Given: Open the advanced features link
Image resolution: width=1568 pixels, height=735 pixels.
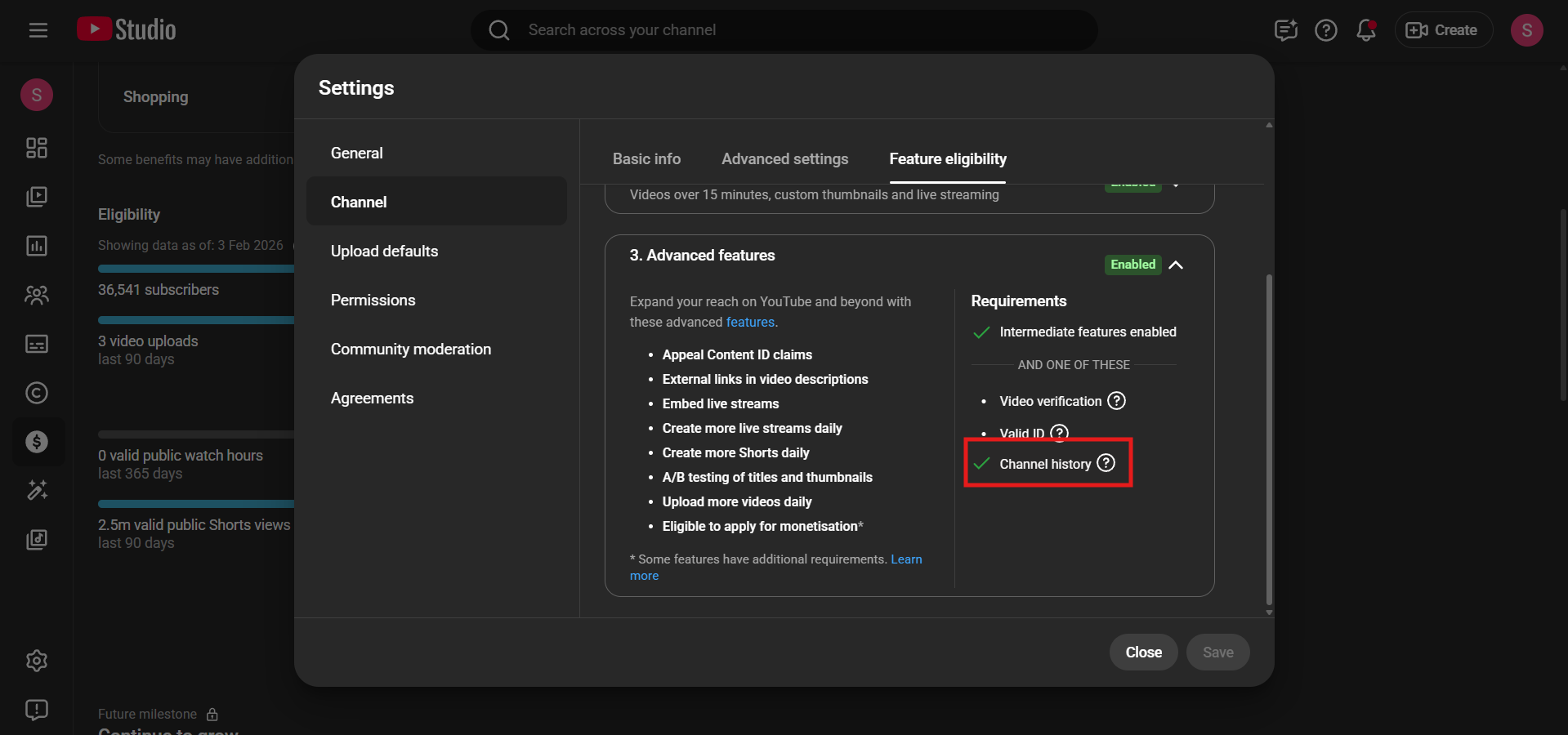Looking at the screenshot, I should click(x=749, y=323).
